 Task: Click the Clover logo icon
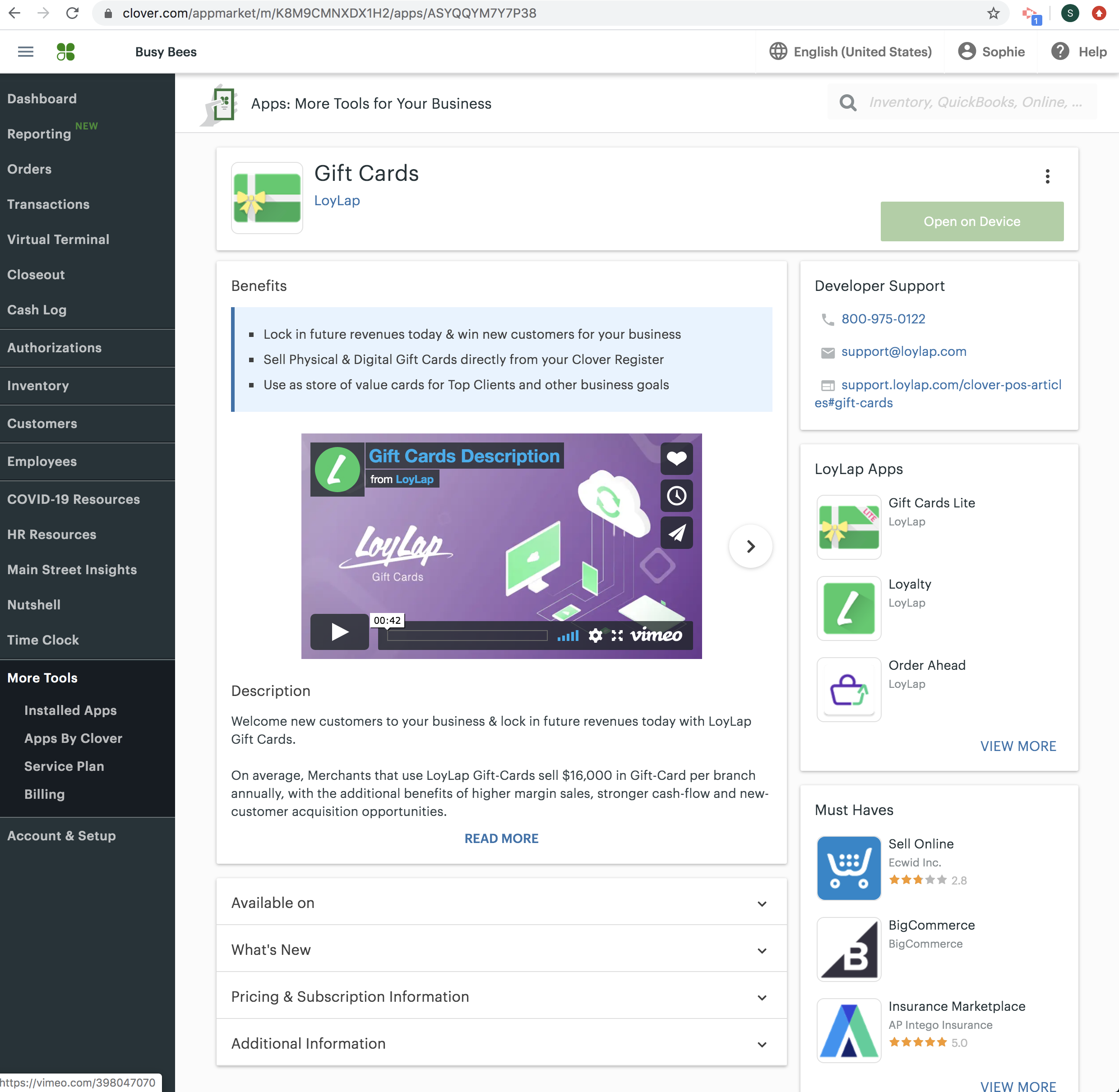click(66, 52)
